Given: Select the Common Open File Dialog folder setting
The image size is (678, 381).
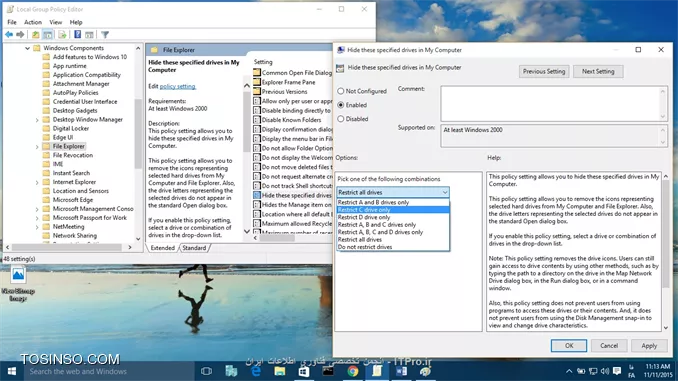Looking at the screenshot, I should click(x=292, y=73).
